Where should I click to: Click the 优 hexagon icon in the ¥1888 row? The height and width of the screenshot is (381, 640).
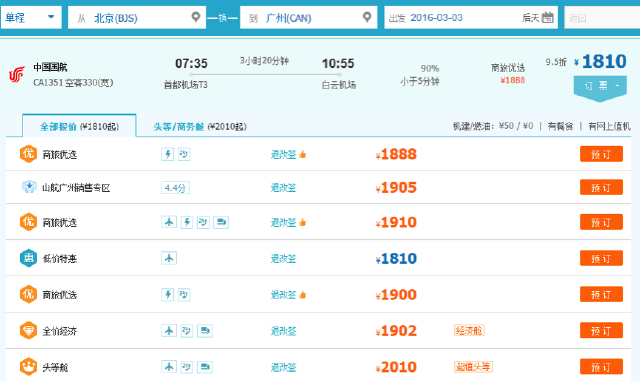[x=29, y=154]
